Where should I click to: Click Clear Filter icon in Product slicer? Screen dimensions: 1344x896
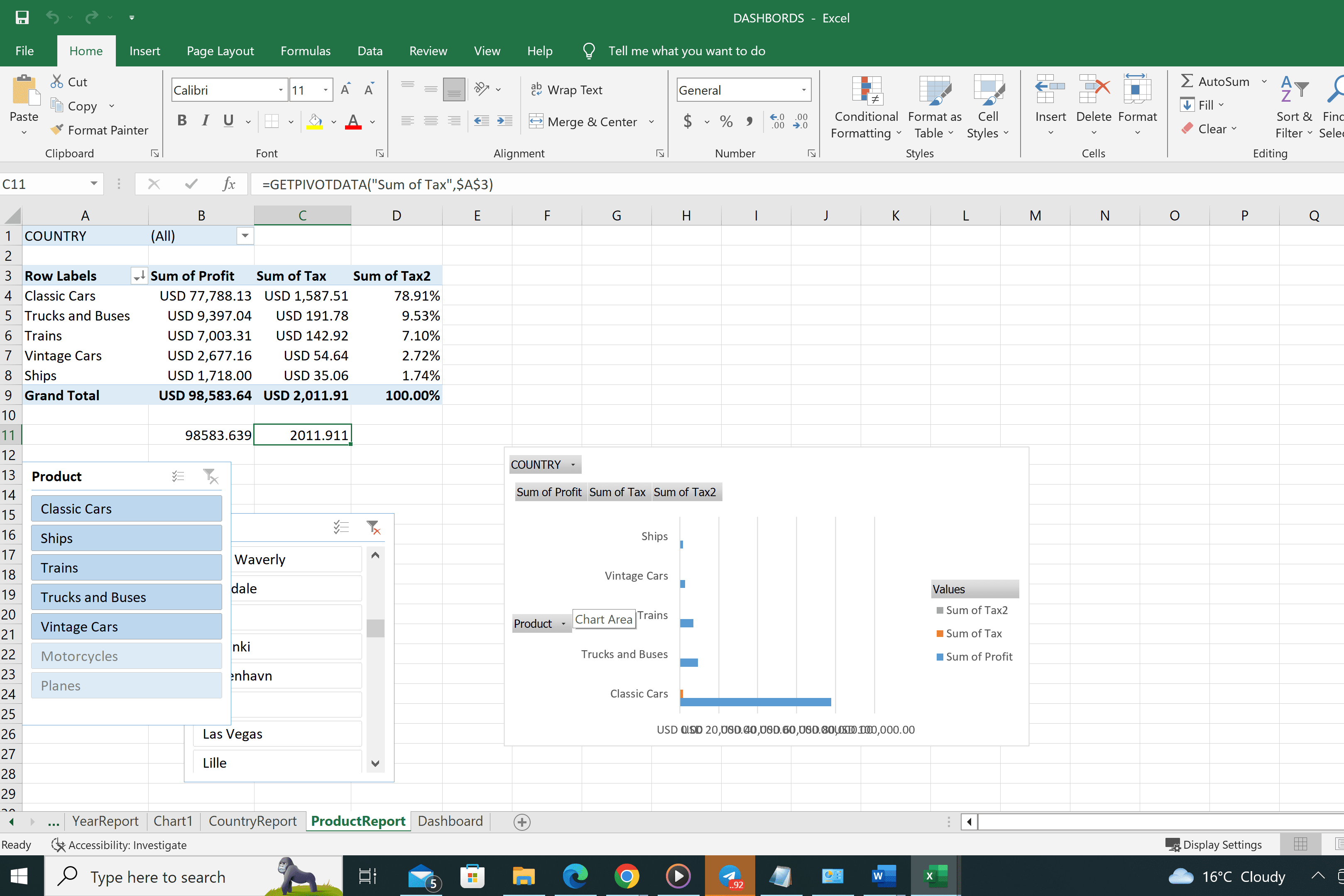point(210,476)
